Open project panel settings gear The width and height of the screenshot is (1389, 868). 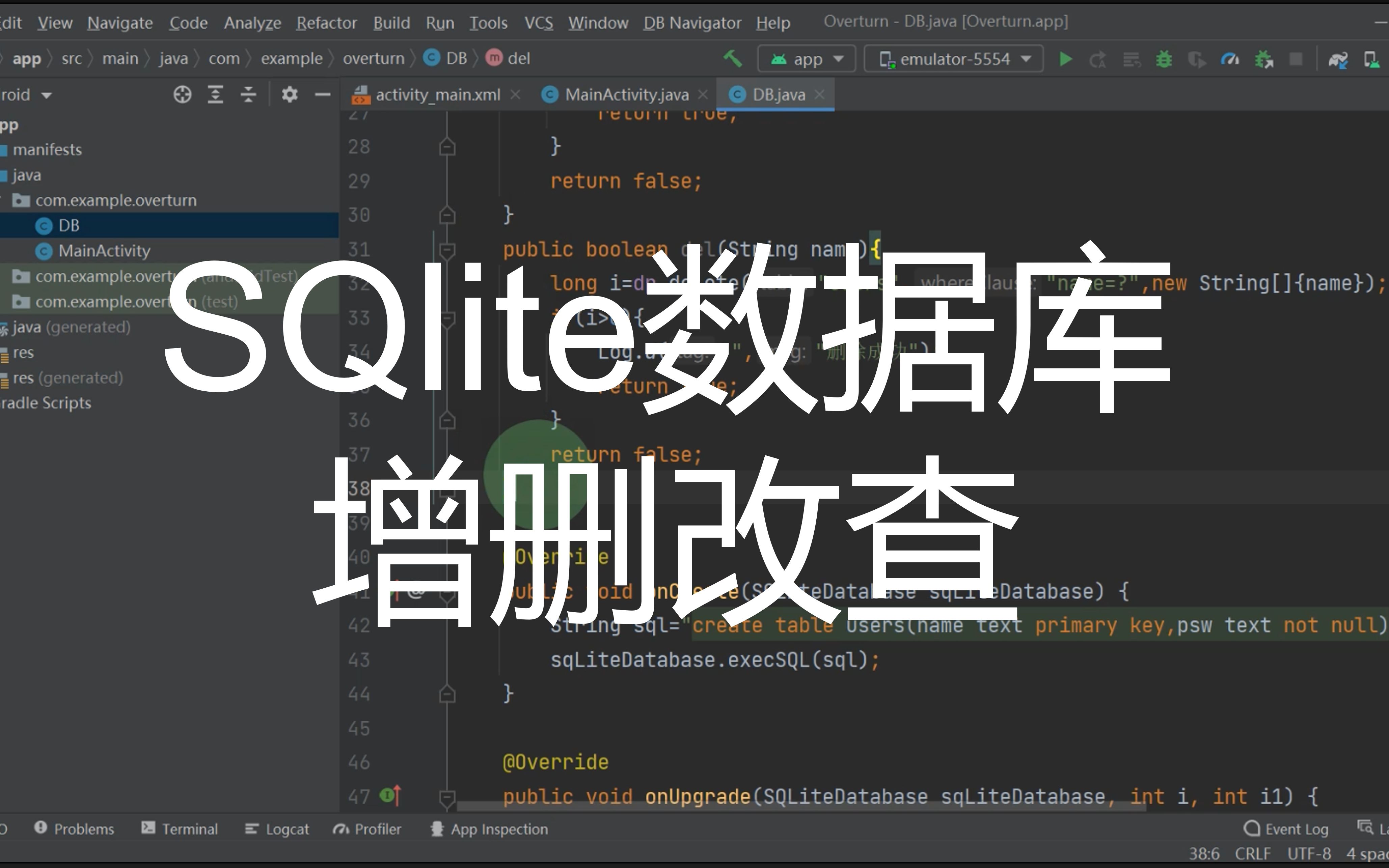pyautogui.click(x=290, y=94)
